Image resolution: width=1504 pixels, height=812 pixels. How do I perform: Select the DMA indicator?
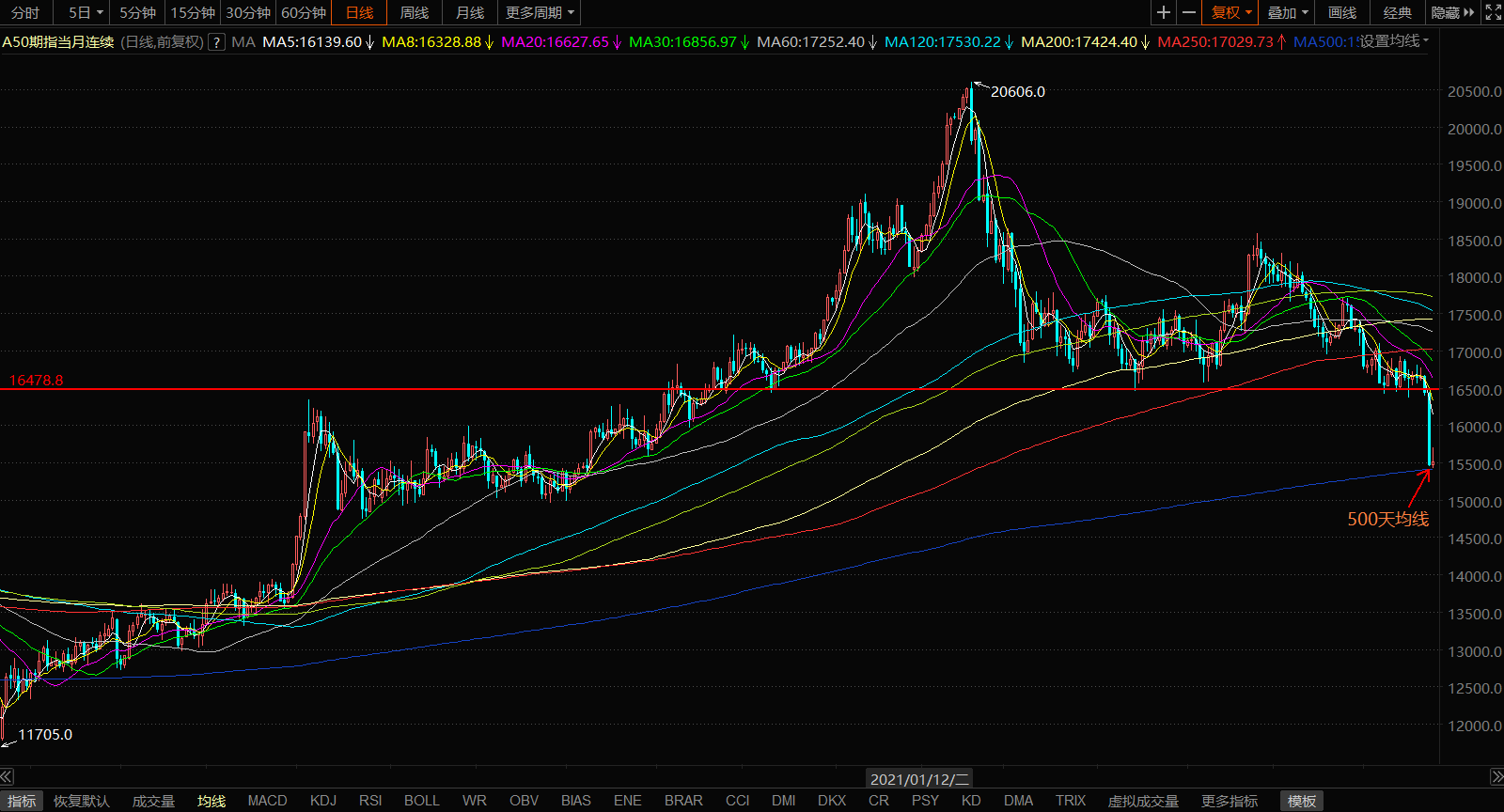1018,801
